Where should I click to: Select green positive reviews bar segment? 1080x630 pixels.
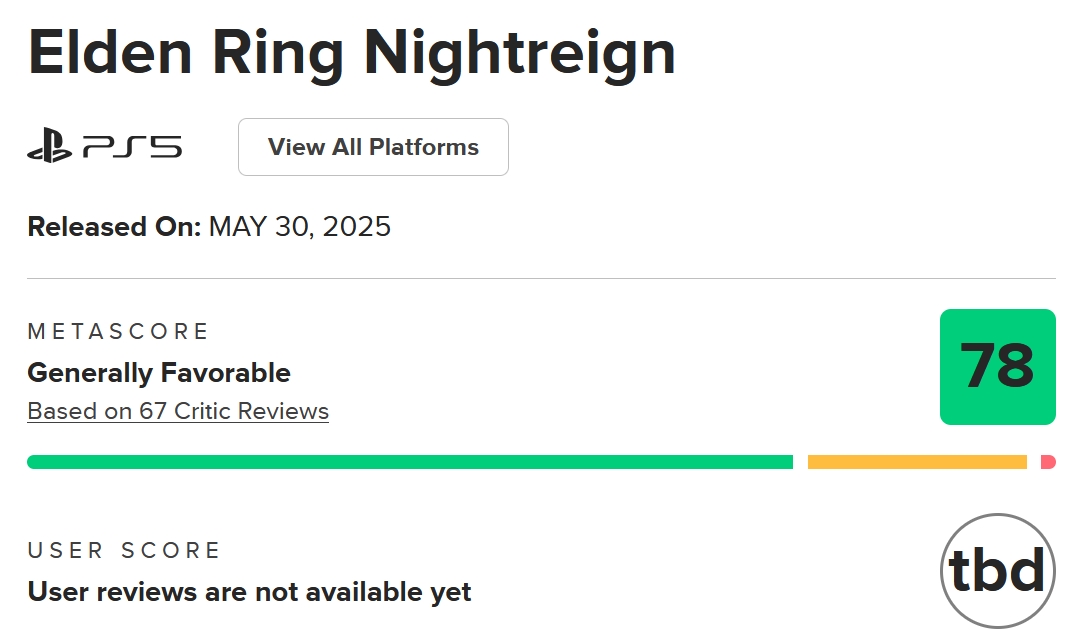click(x=410, y=462)
